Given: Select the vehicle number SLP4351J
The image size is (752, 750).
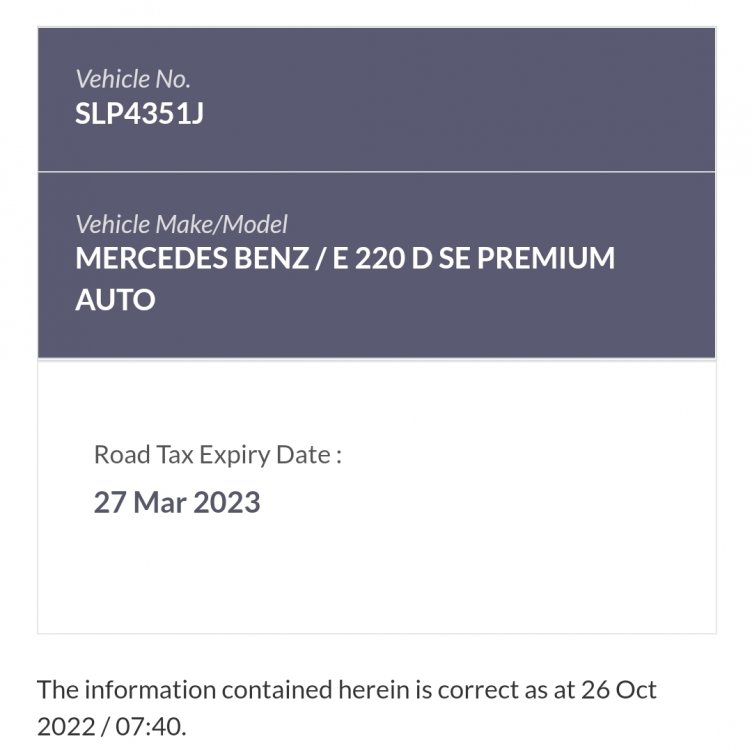Looking at the screenshot, I should click(139, 114).
